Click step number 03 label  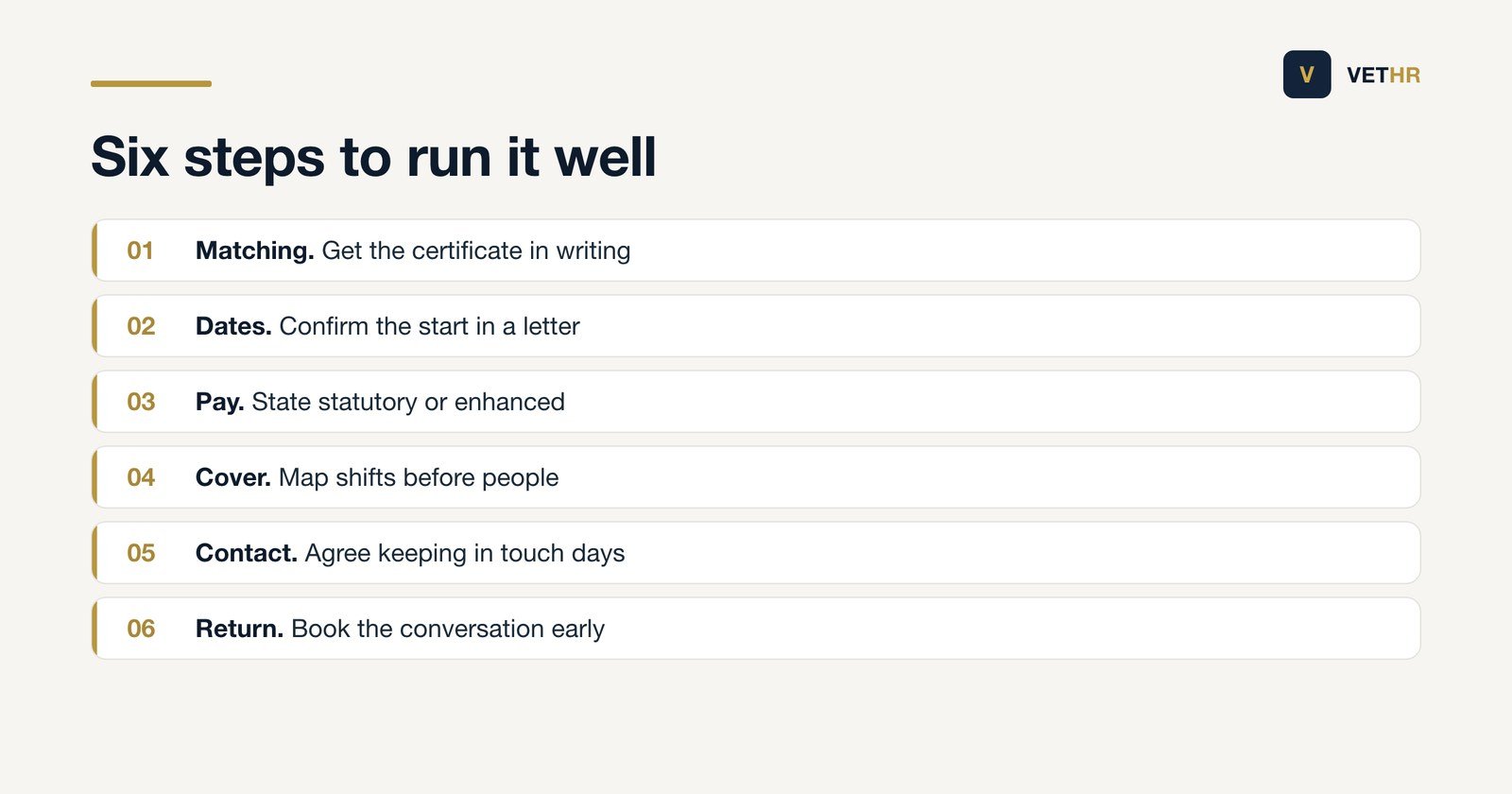(x=141, y=402)
